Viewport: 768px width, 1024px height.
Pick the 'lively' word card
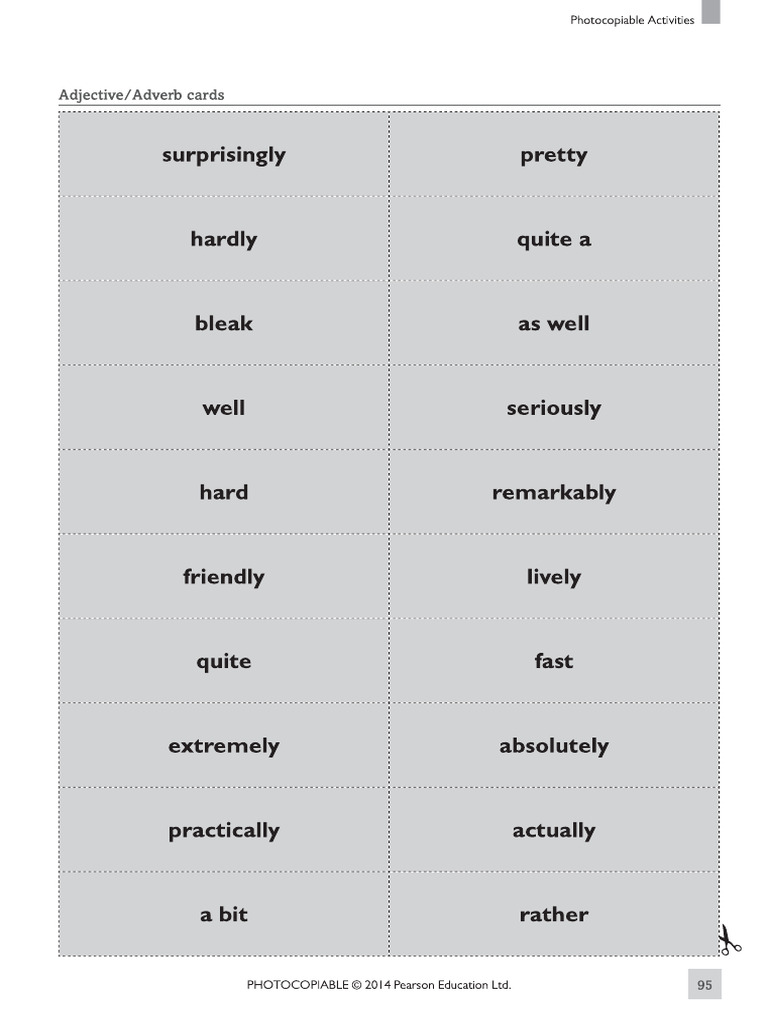coord(553,577)
